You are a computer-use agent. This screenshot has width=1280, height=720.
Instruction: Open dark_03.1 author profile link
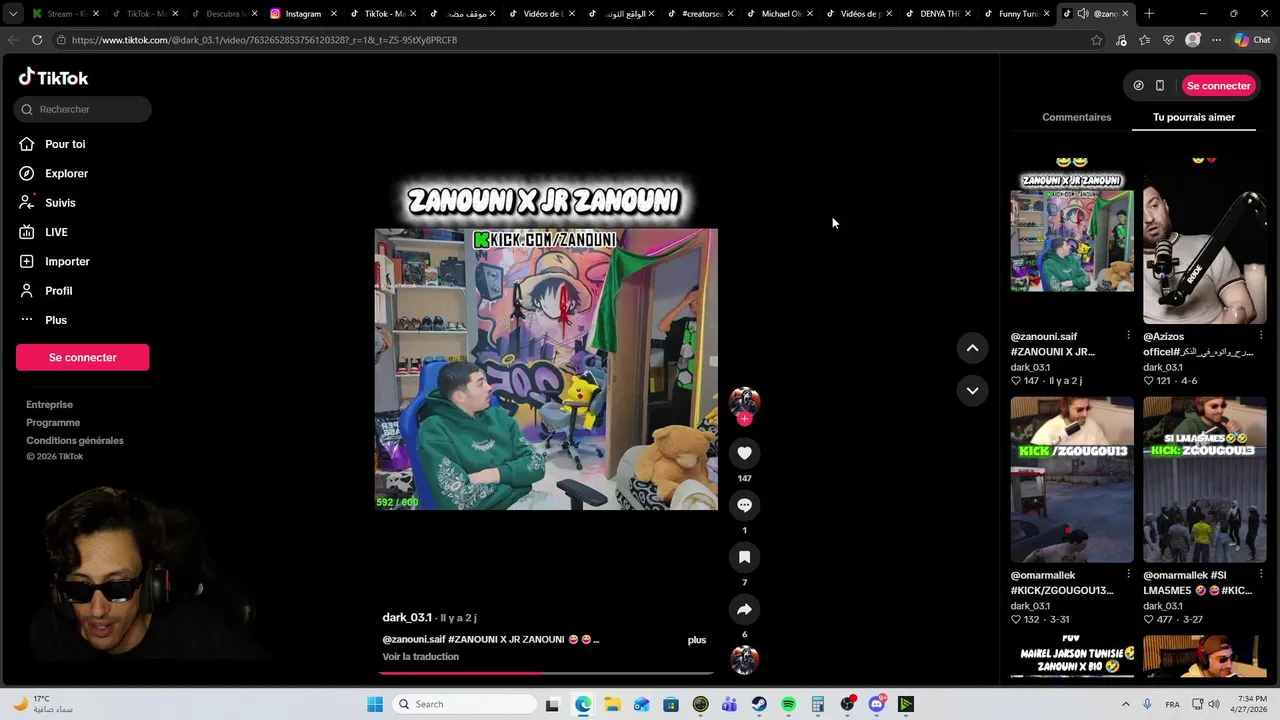pos(407,618)
